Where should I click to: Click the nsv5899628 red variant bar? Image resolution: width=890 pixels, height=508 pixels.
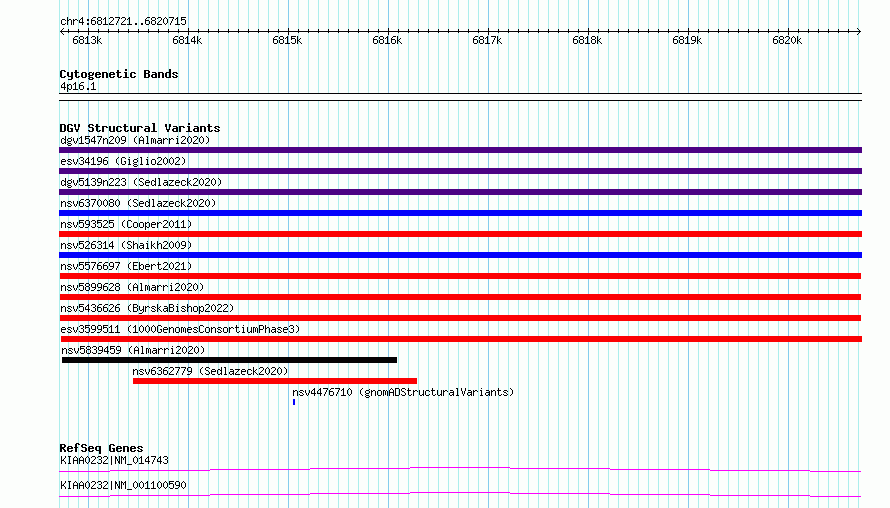(460, 297)
